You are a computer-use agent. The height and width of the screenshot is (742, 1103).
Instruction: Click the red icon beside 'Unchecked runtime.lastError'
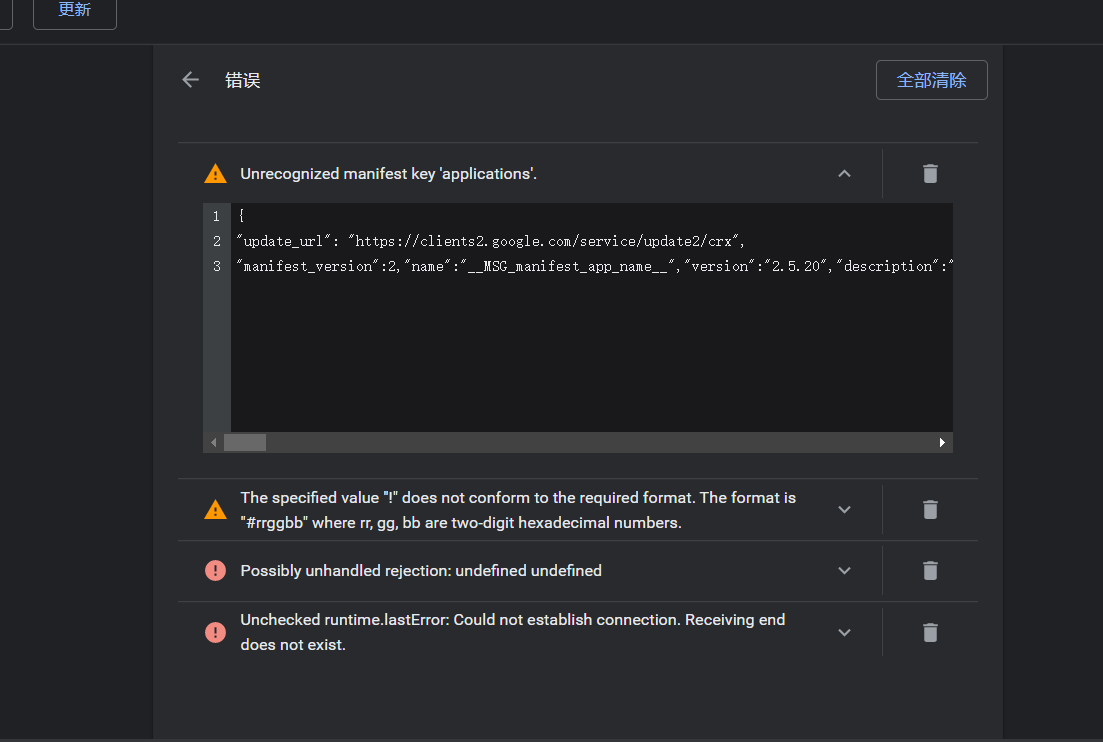(215, 631)
